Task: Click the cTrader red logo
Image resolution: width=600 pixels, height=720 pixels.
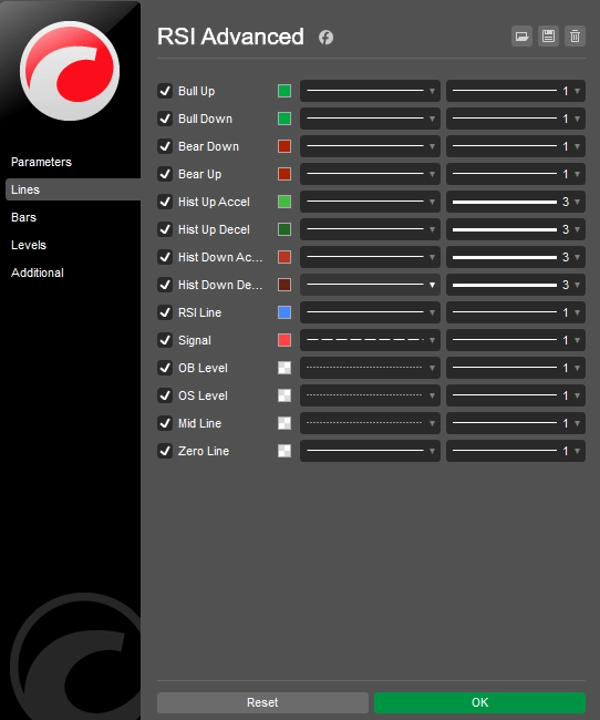Action: [x=70, y=70]
